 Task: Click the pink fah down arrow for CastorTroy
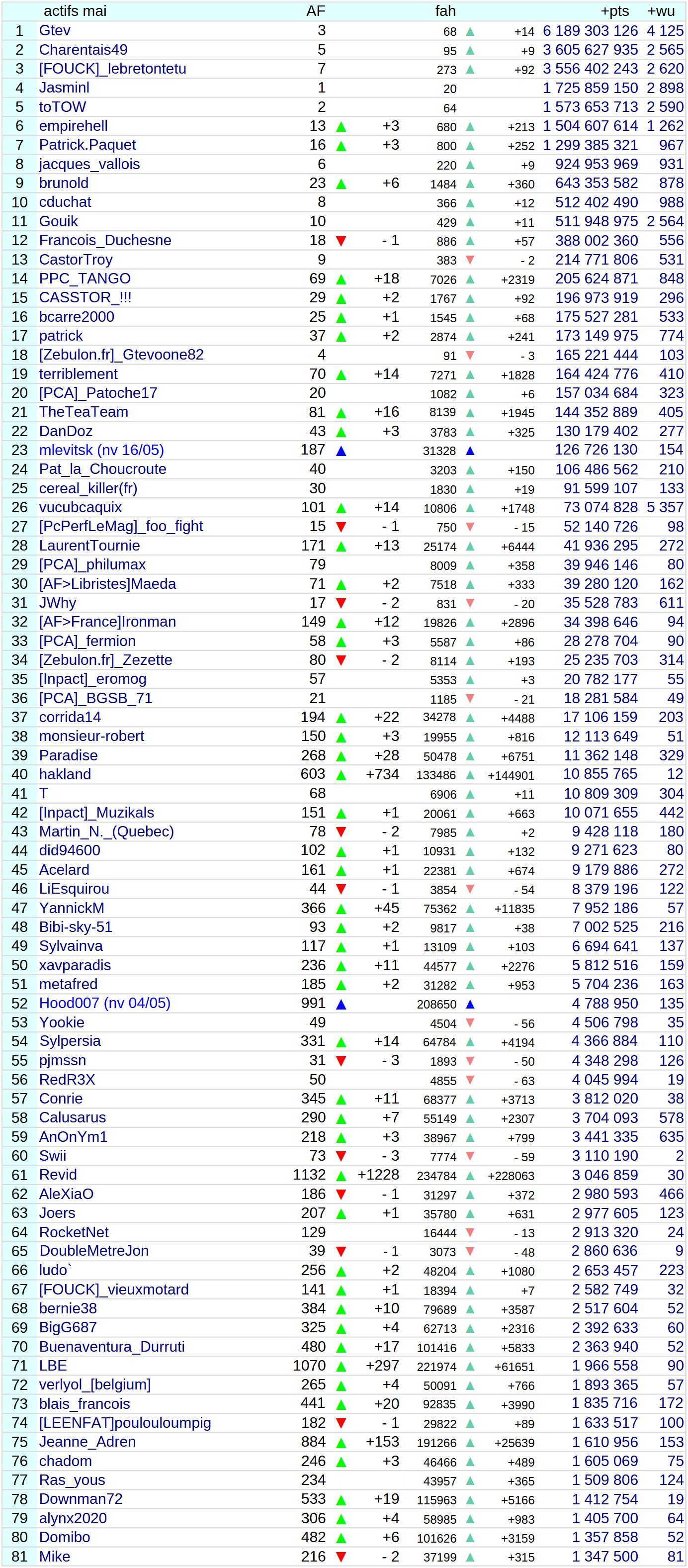tap(470, 260)
